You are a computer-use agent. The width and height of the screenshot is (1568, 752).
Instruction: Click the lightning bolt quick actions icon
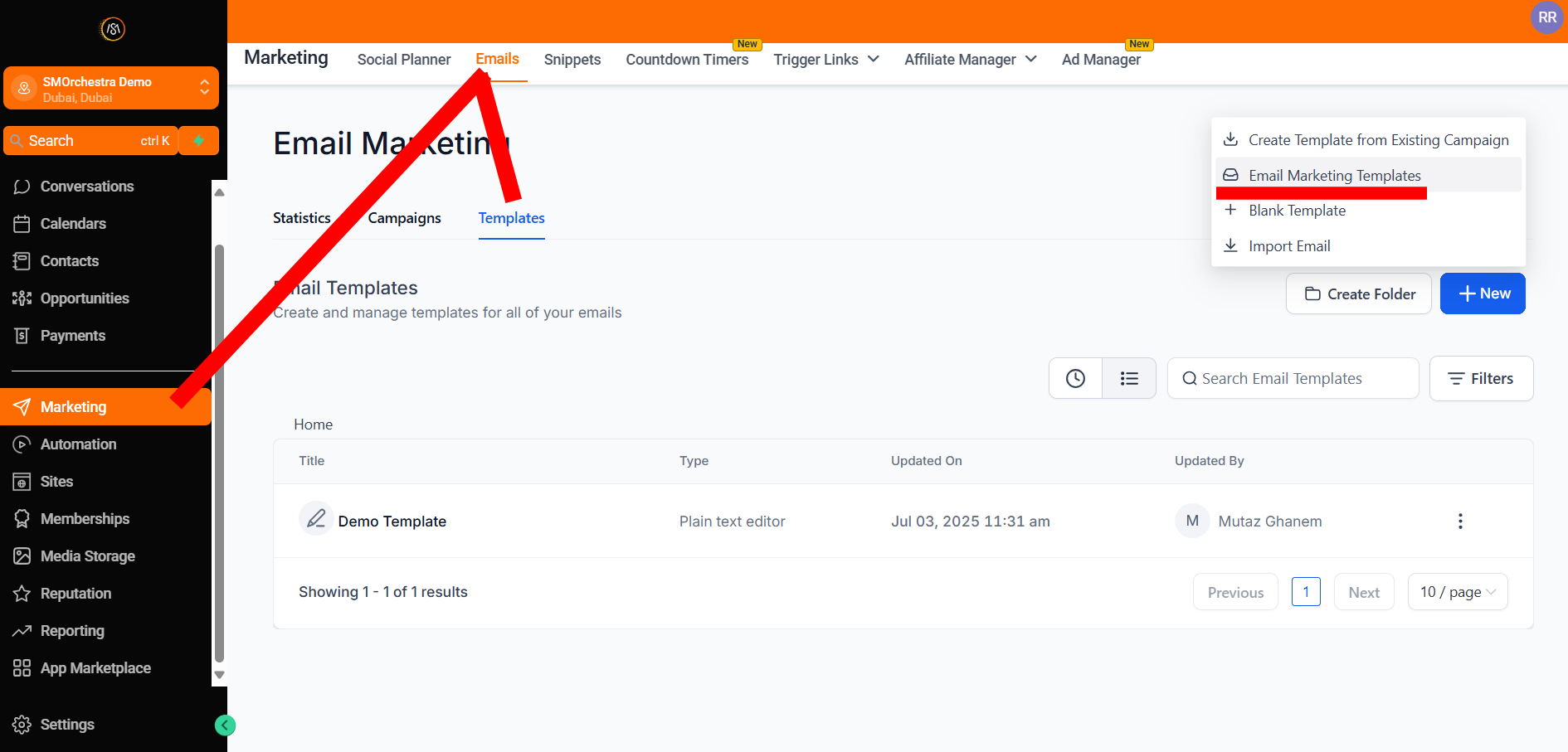pyautogui.click(x=199, y=141)
